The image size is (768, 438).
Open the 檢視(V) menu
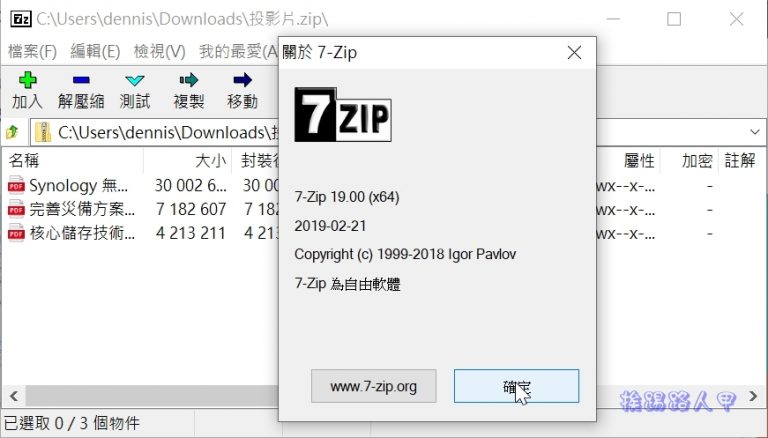[159, 51]
